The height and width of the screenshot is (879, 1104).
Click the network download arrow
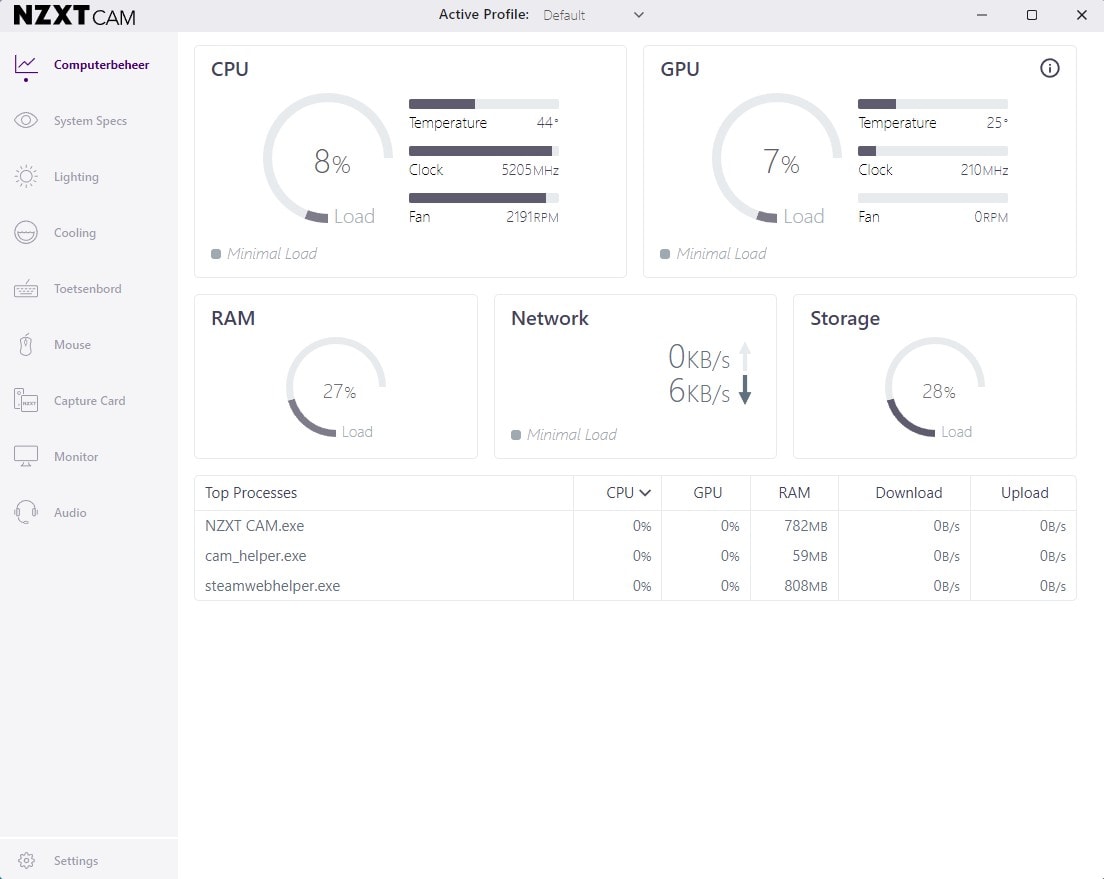(745, 389)
